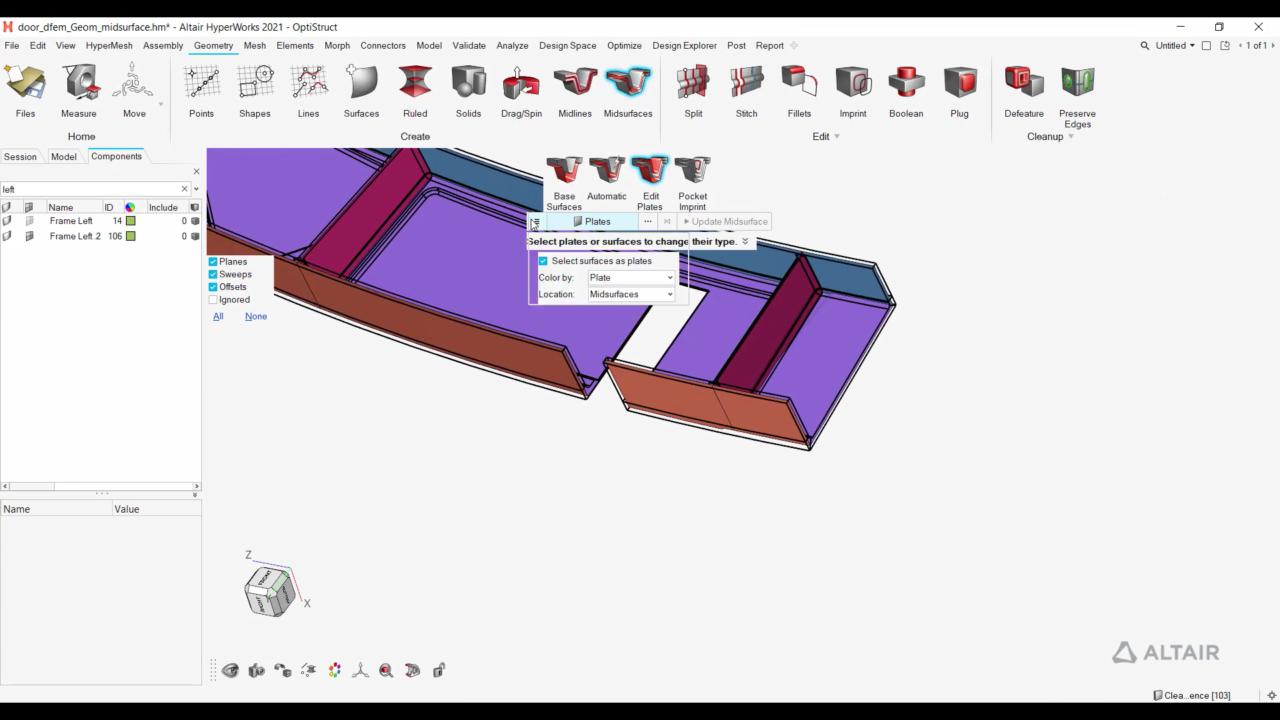Screen dimensions: 1280x720
Task: Open the color mode wheel icon
Action: (335, 670)
